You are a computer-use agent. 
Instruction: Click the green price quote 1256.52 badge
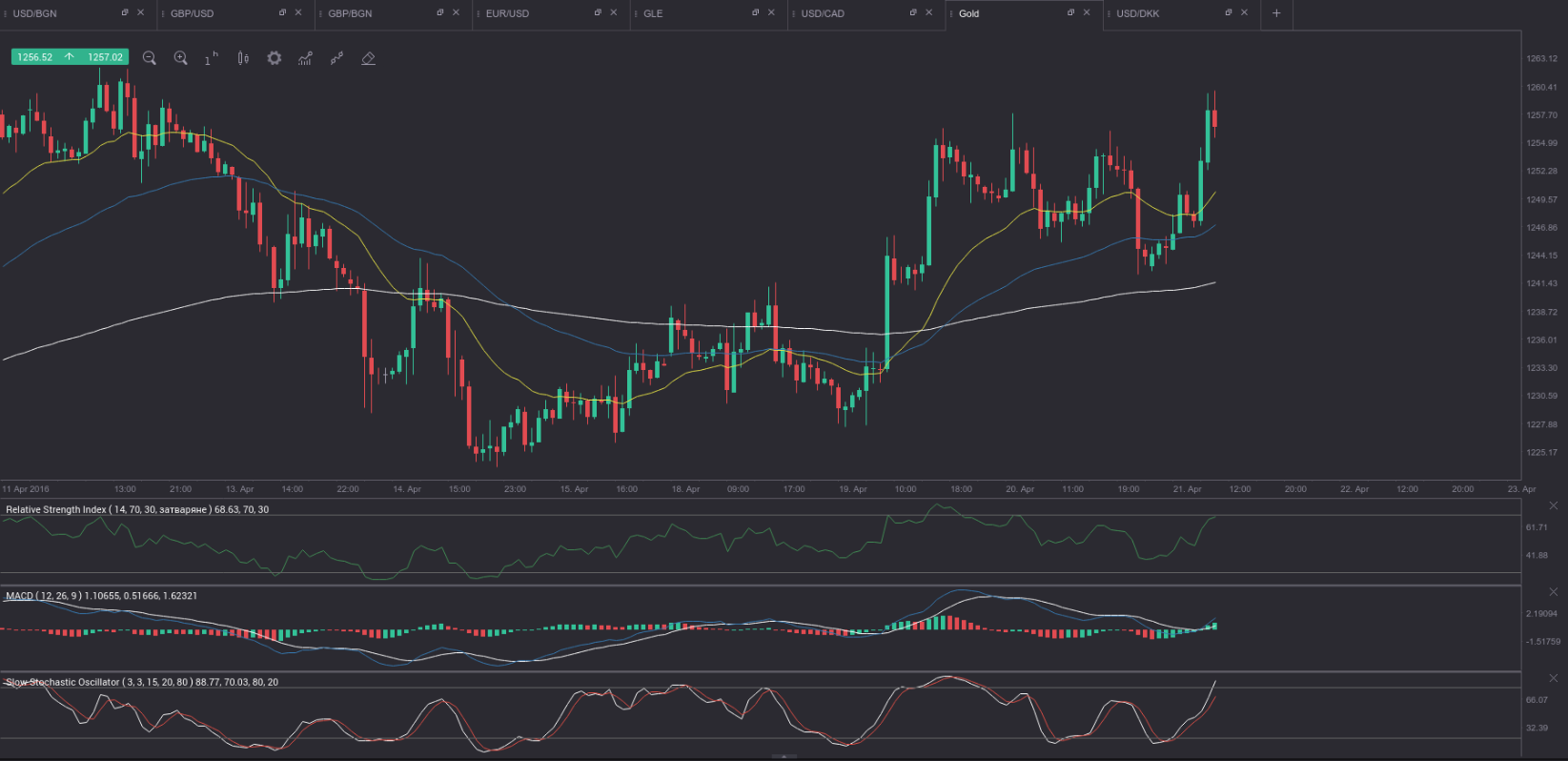35,57
